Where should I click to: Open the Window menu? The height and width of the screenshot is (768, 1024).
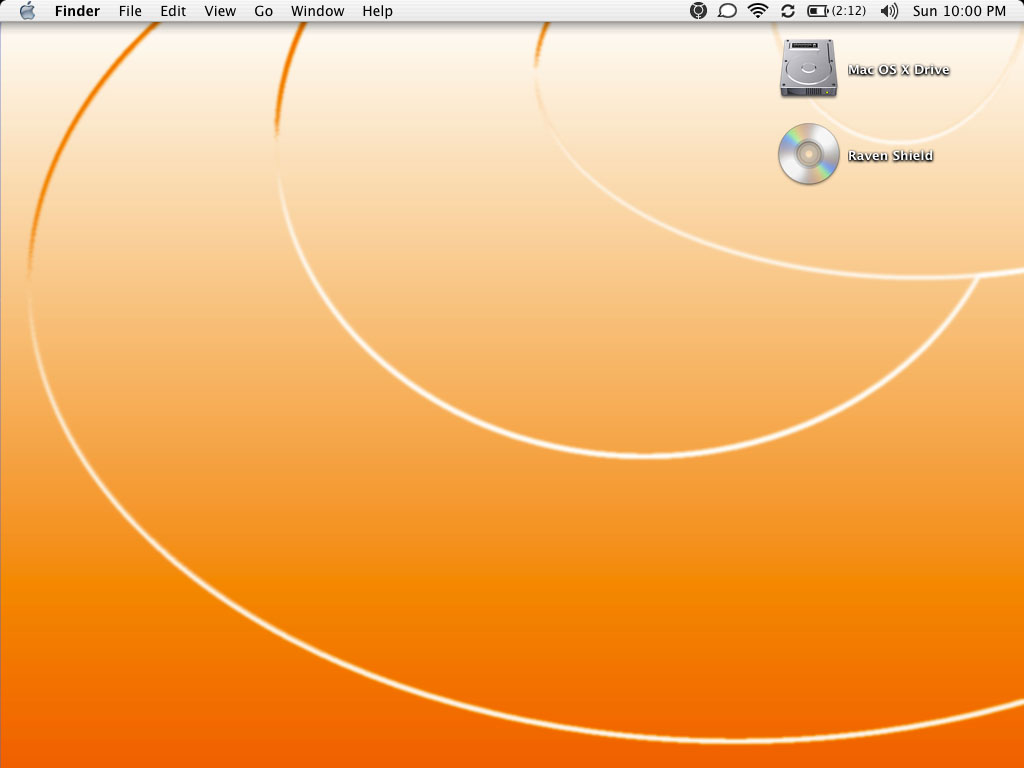click(317, 11)
